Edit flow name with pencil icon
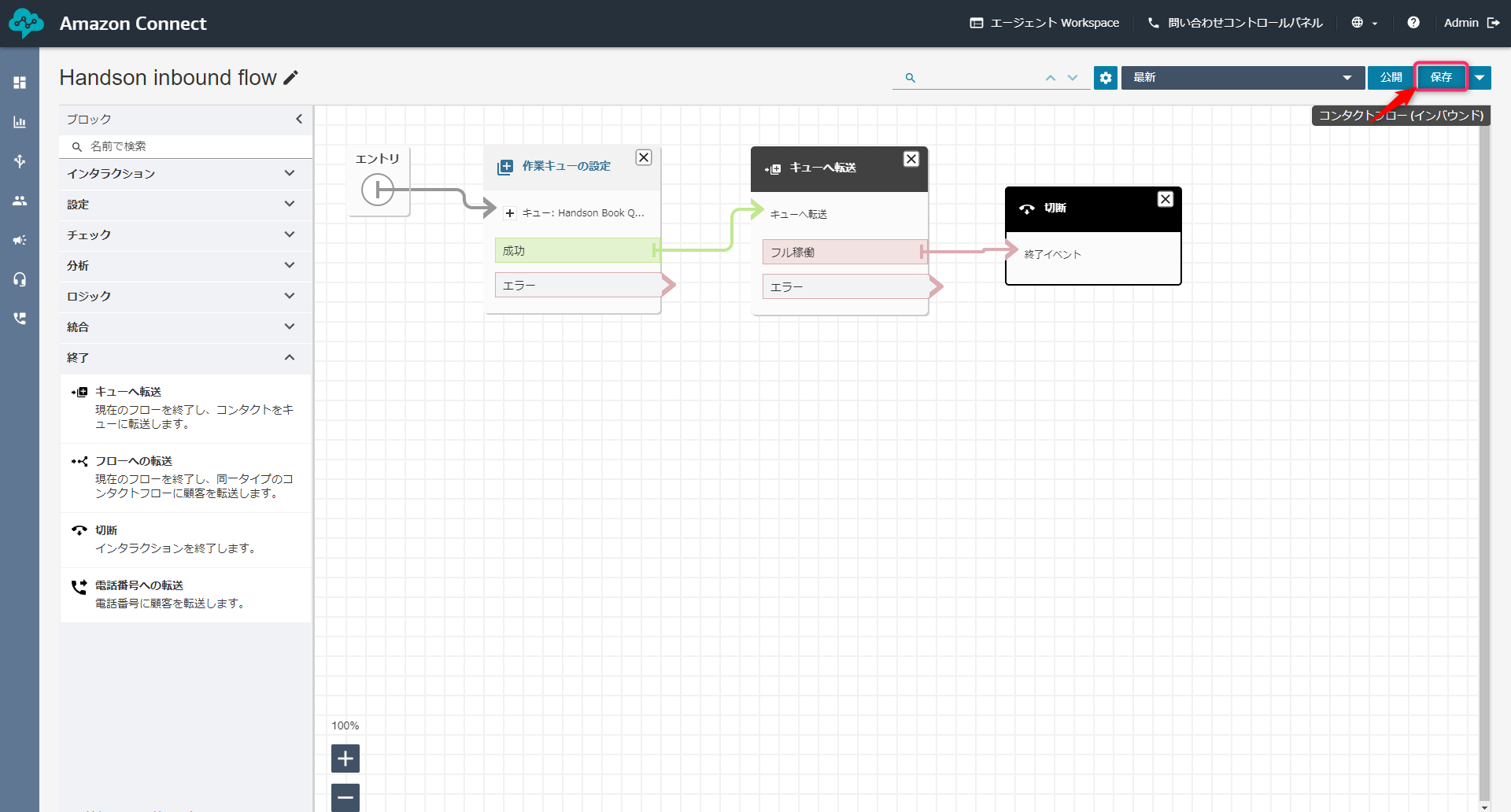This screenshot has height=812, width=1511. coord(291,77)
